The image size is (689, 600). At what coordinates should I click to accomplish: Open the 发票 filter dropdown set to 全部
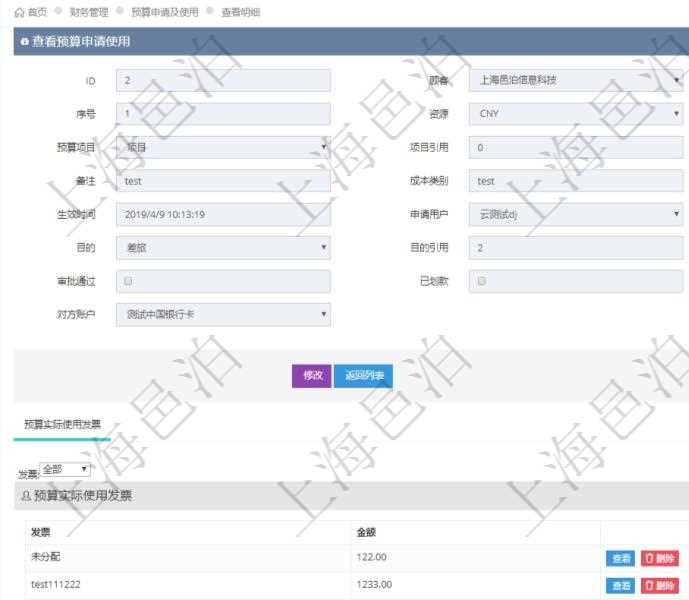point(65,469)
